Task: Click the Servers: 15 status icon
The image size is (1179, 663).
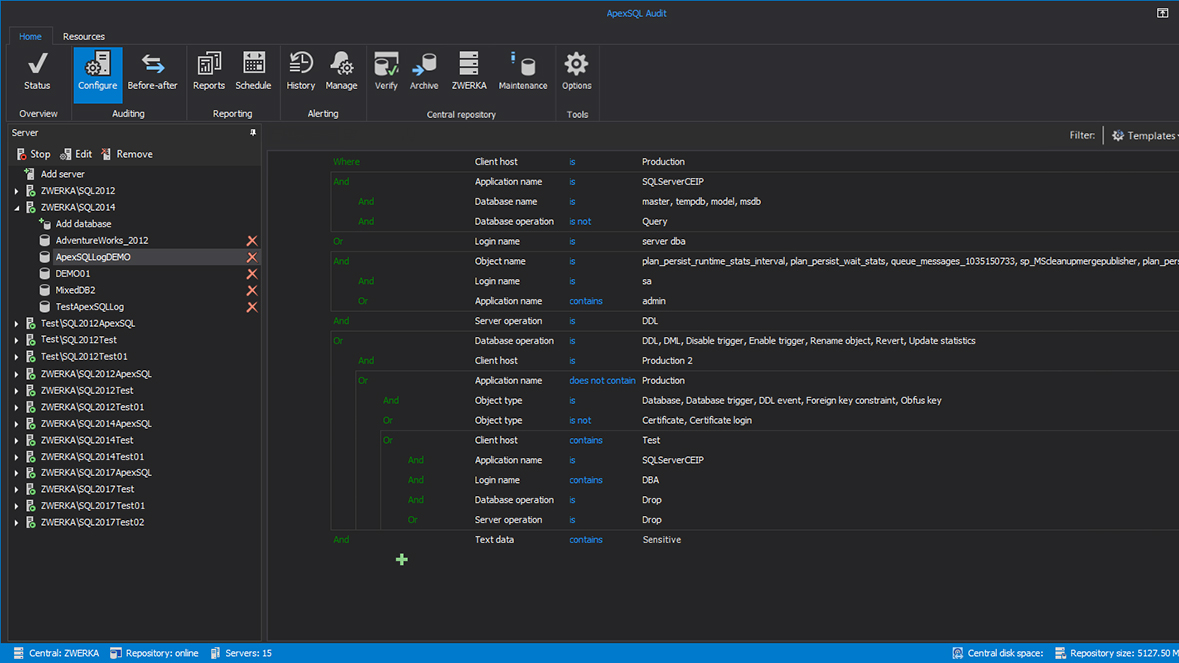Action: 216,653
